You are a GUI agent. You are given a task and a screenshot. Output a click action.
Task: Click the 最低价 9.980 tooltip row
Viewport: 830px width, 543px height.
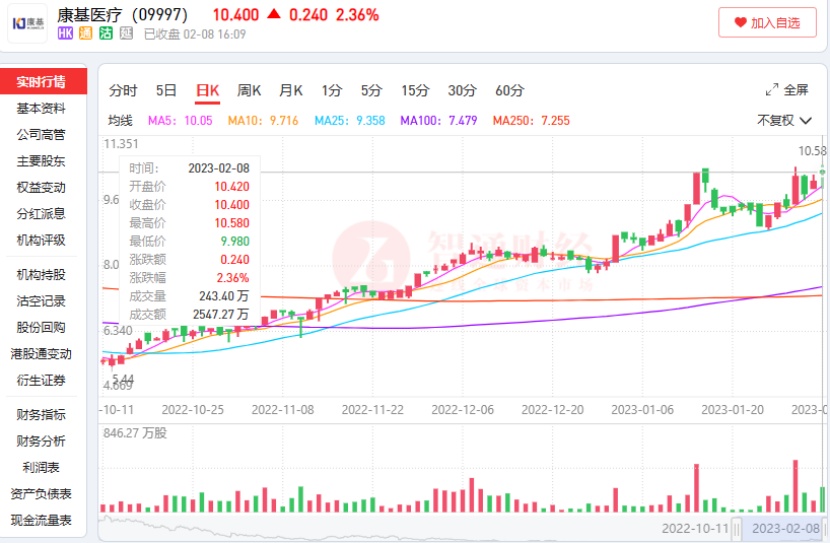[x=189, y=241]
